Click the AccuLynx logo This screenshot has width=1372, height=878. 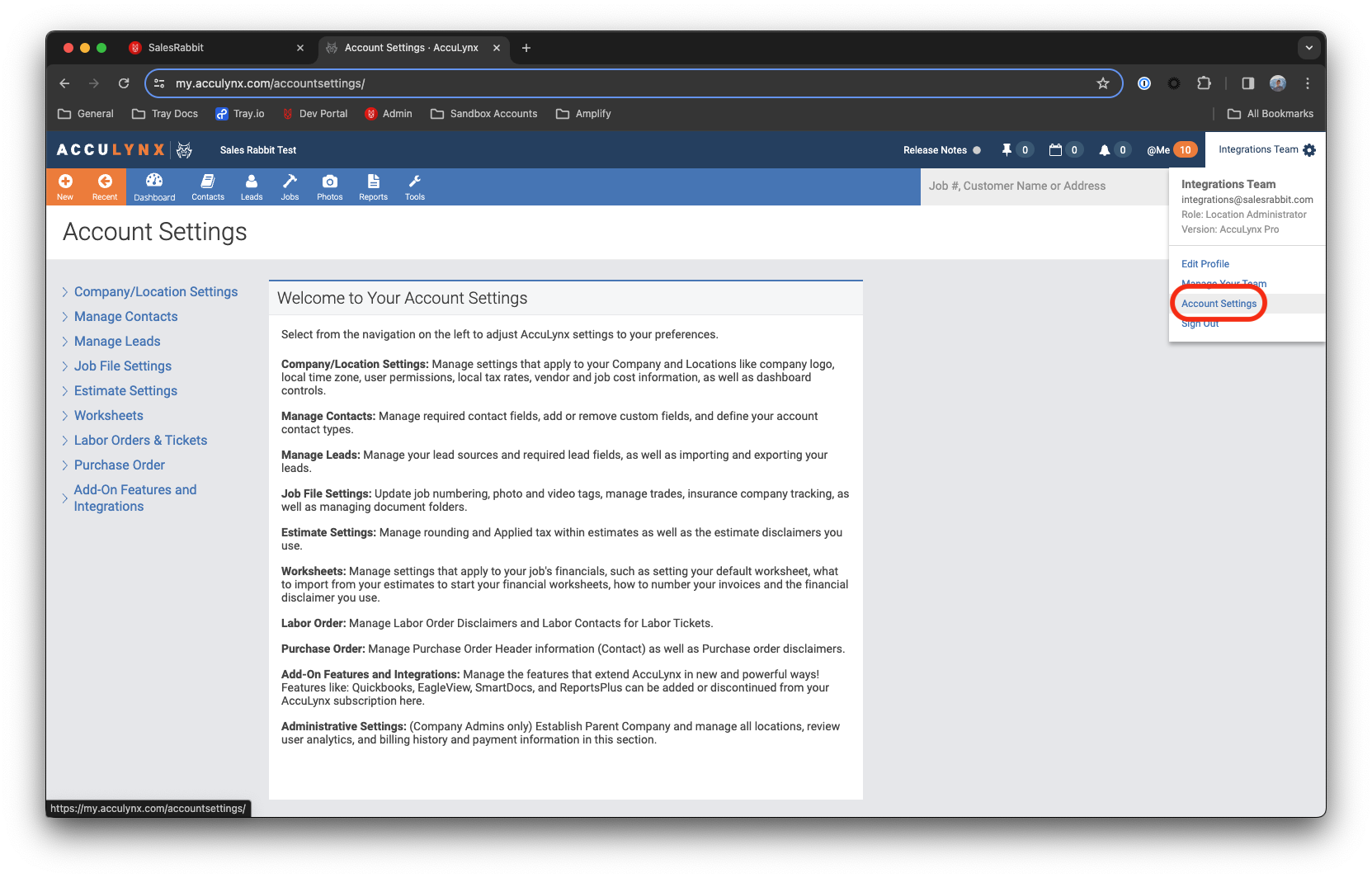(x=124, y=150)
